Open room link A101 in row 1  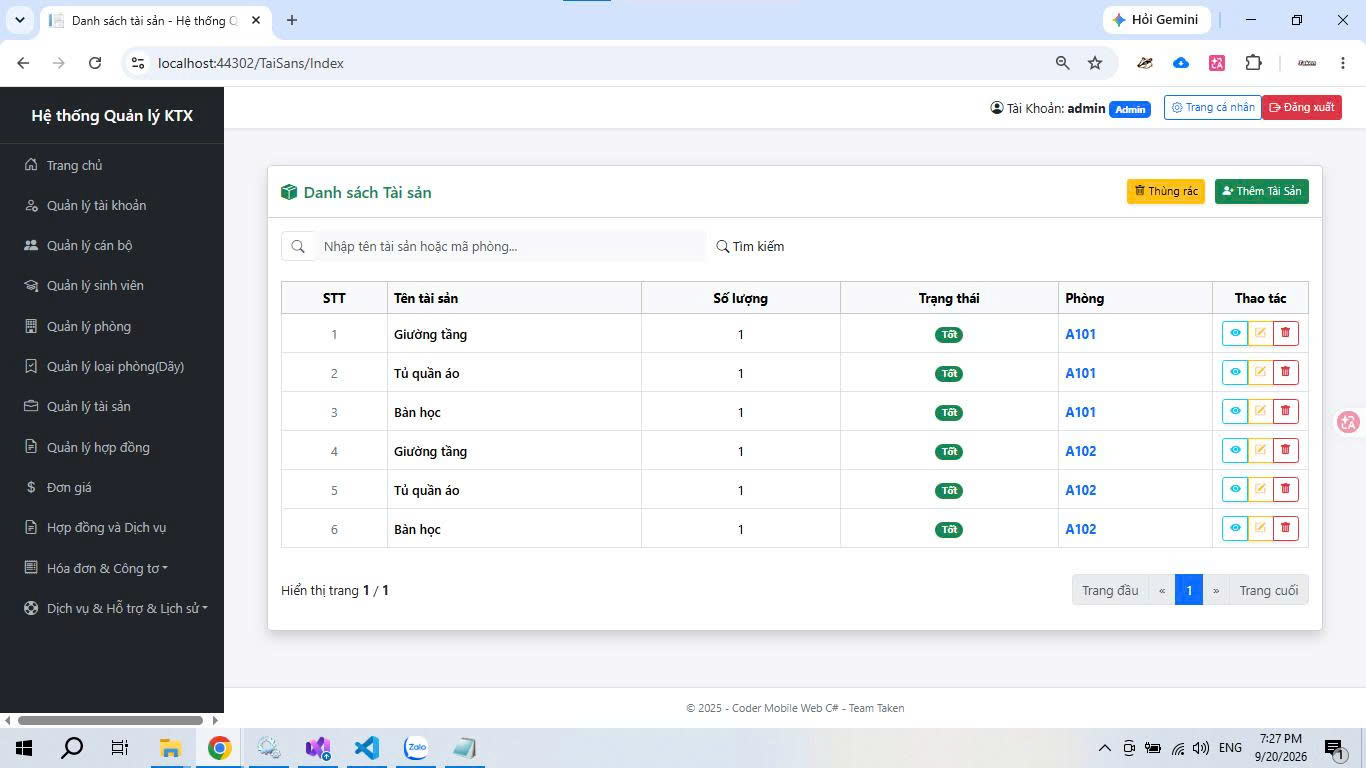(1080, 334)
